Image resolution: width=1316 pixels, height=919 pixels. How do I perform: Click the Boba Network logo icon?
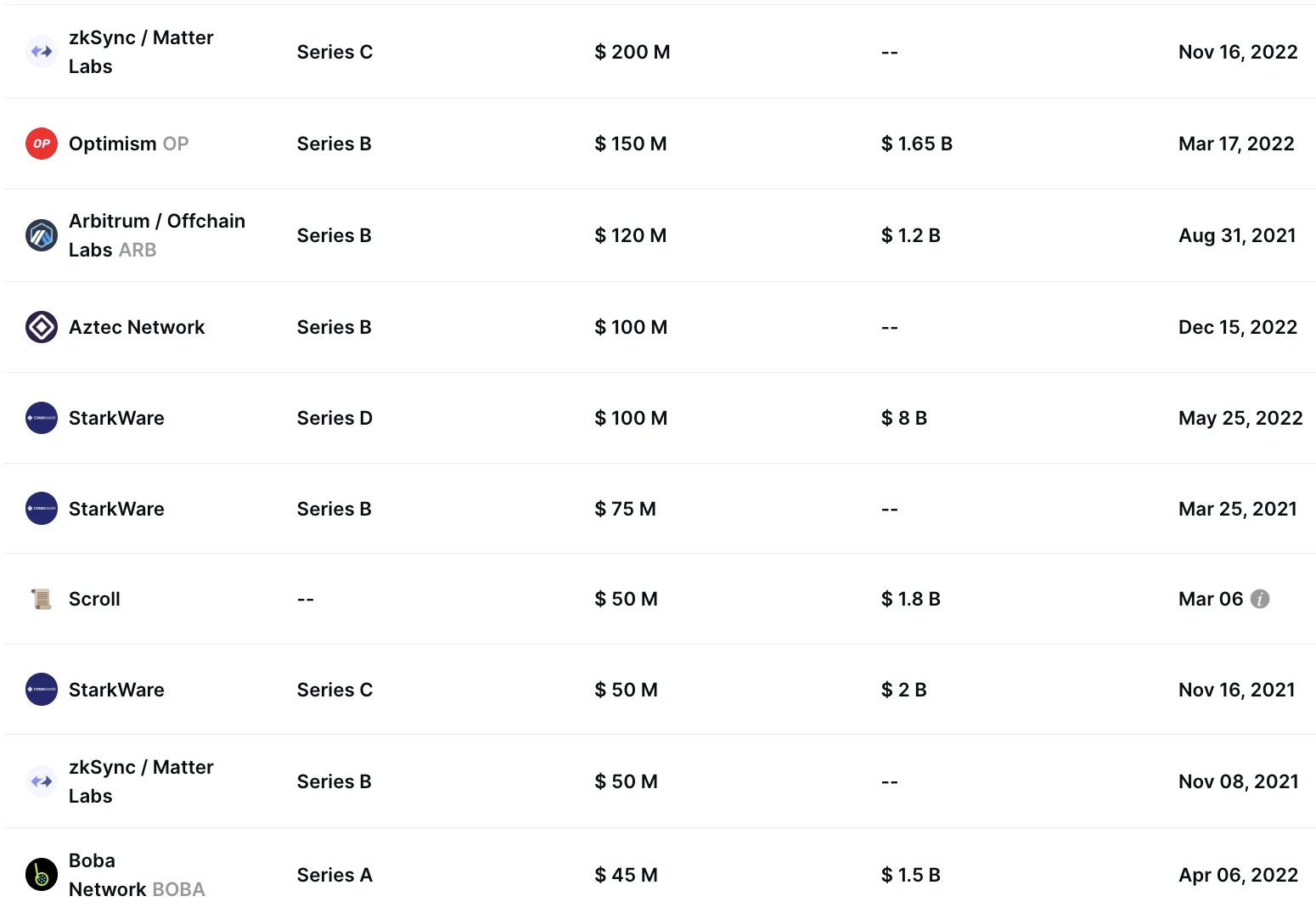pos(42,875)
